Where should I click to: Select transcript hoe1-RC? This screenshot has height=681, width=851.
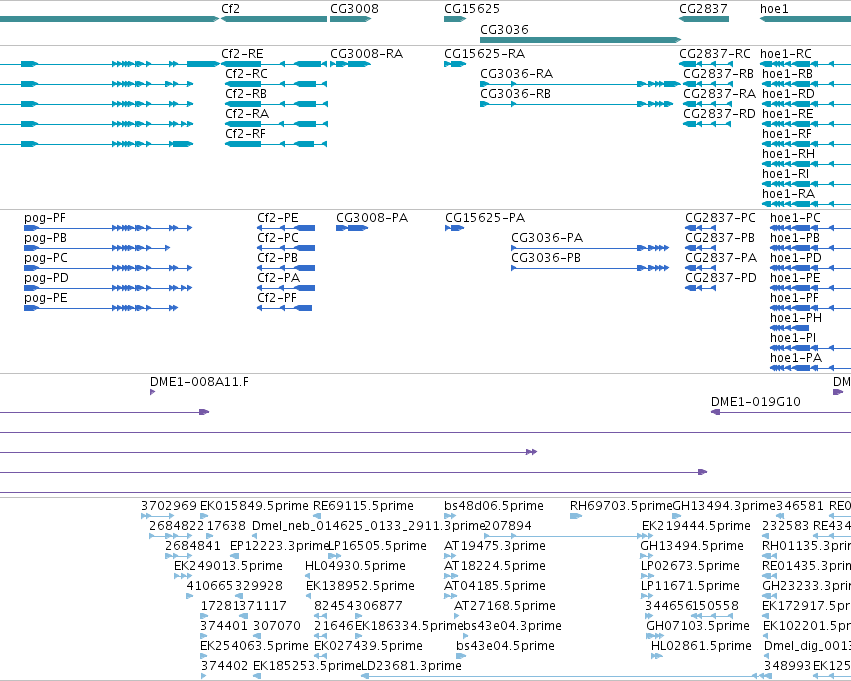click(785, 54)
